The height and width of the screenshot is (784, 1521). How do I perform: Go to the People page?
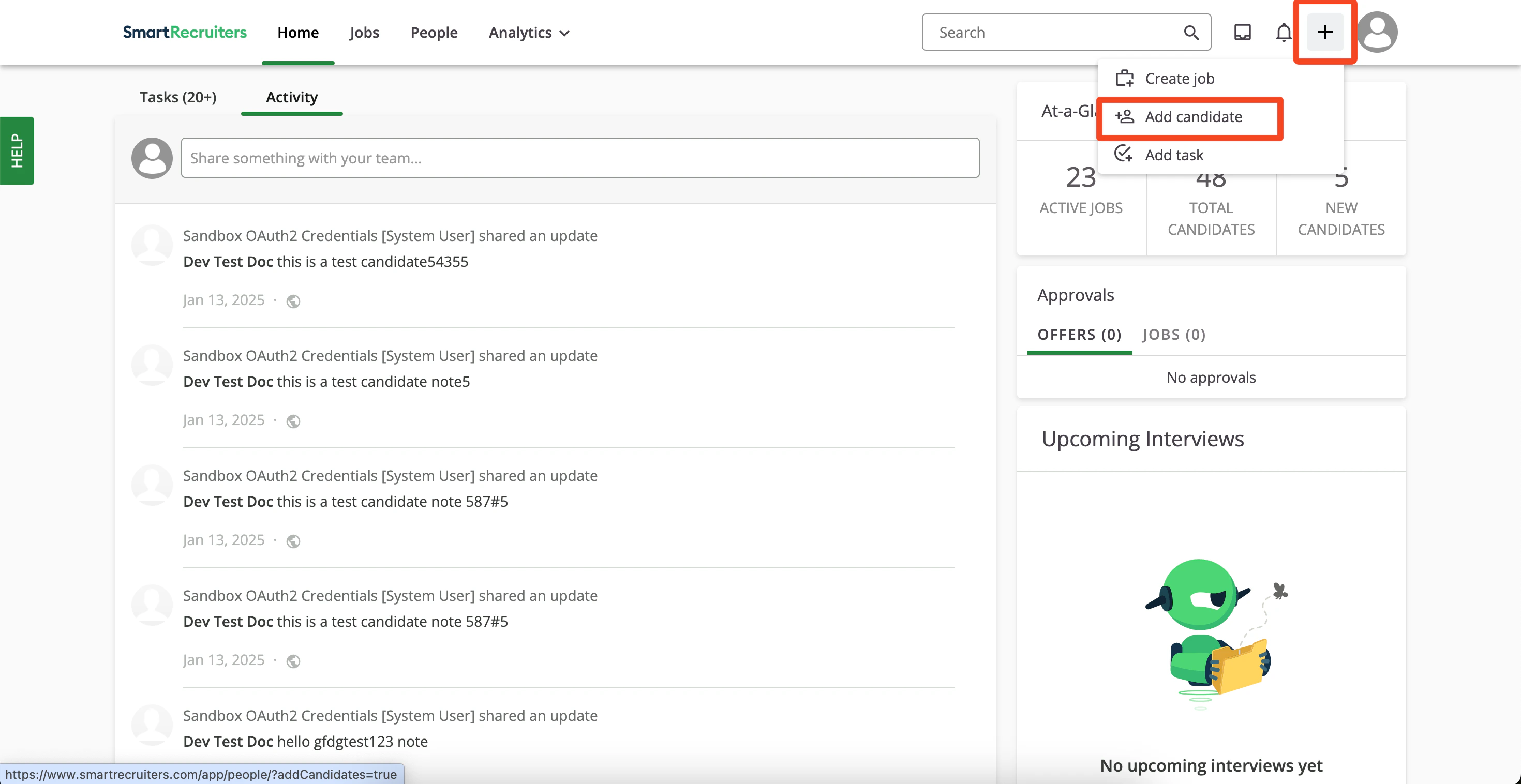[x=434, y=33]
